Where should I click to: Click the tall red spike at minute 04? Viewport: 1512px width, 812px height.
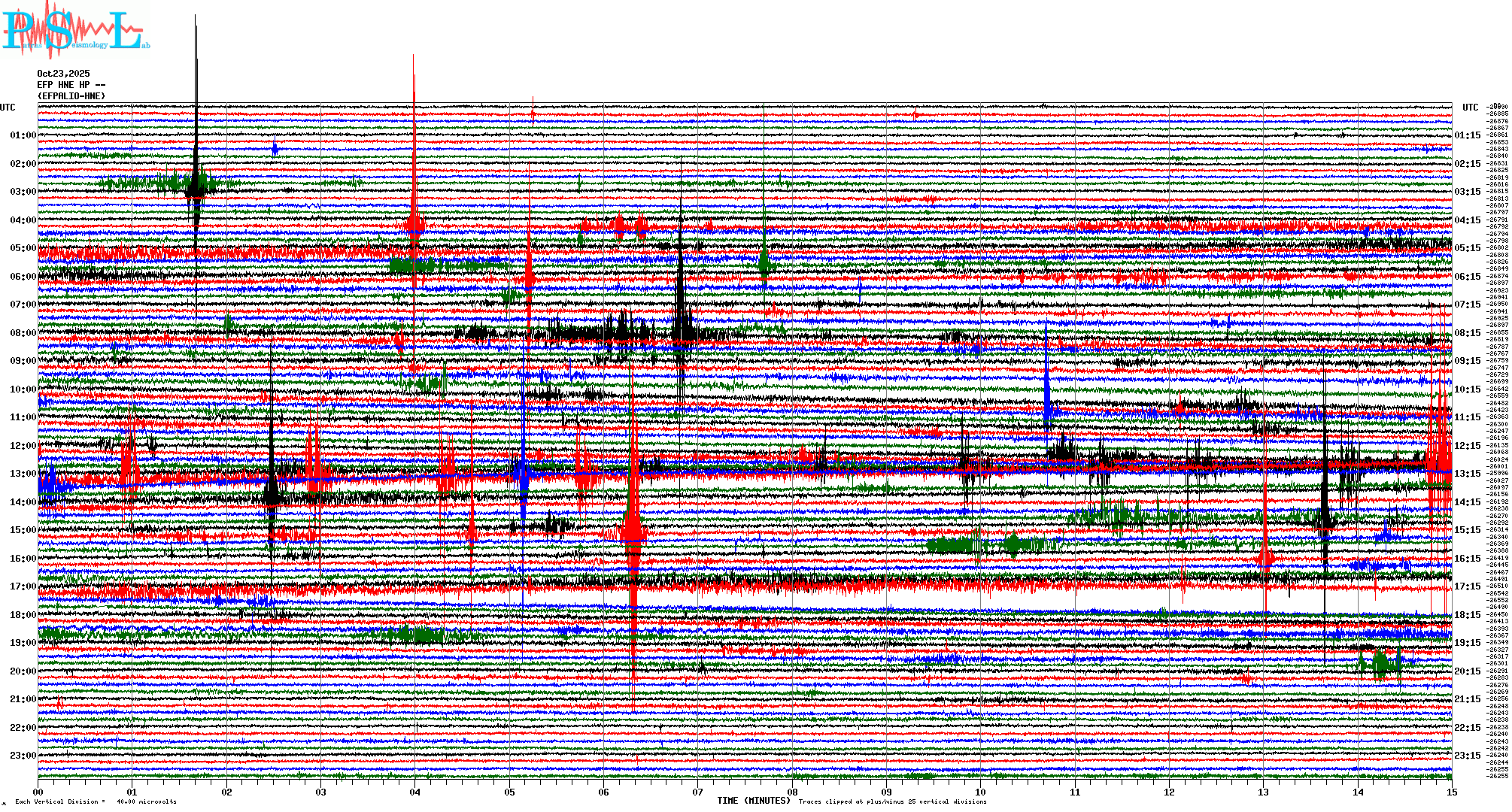[x=414, y=150]
